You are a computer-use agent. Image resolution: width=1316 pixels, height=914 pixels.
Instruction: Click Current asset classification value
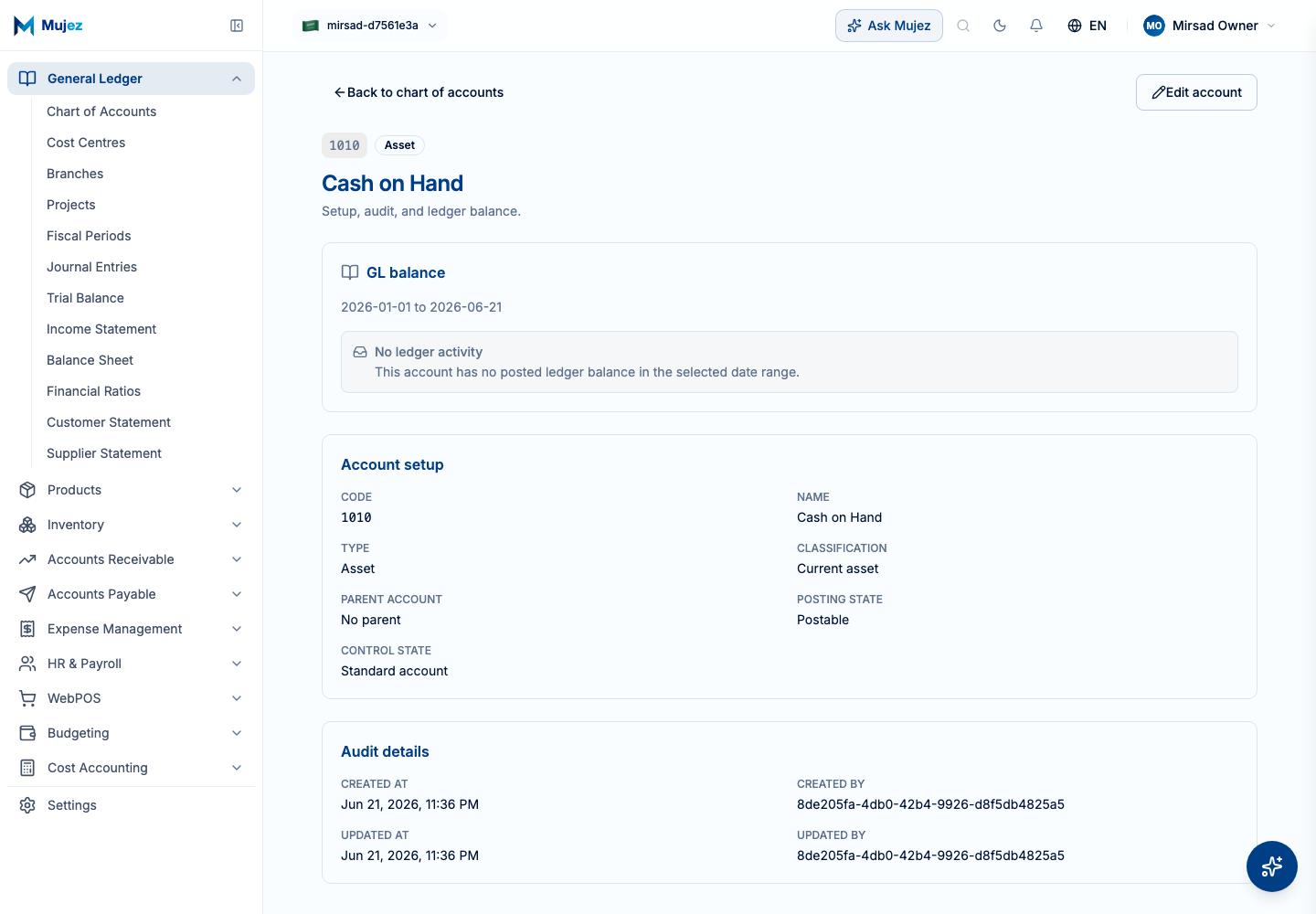[837, 569]
